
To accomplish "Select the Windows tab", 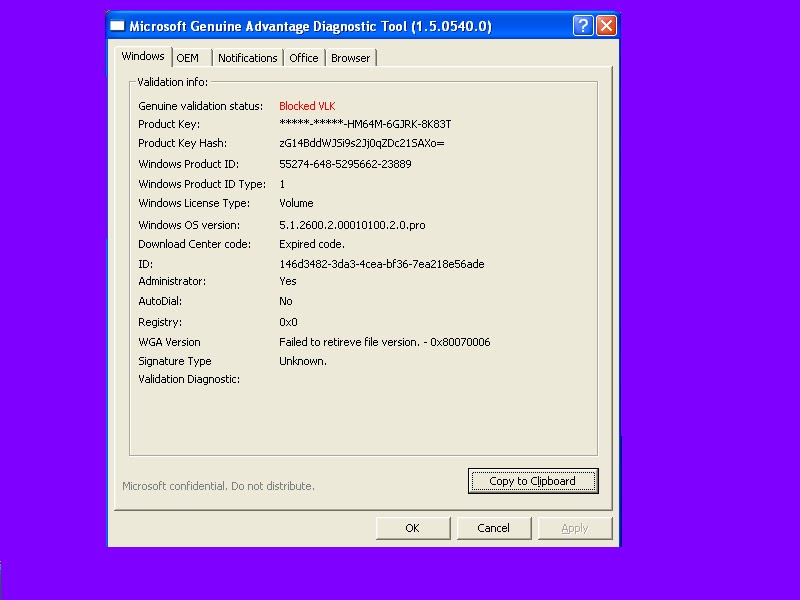I will point(143,56).
